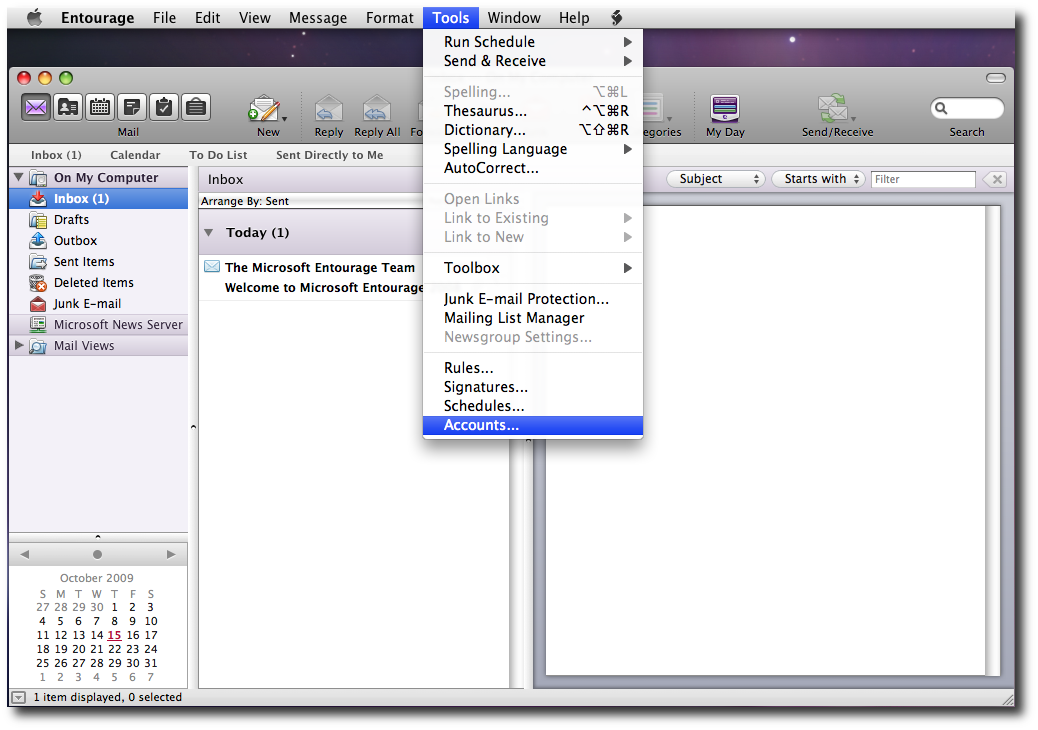Open the File menu
The height and width of the screenshot is (730, 1038).
(164, 18)
